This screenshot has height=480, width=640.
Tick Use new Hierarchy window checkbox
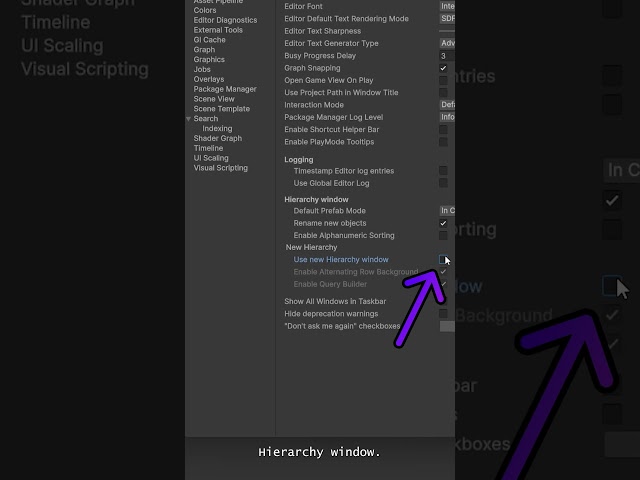tap(443, 260)
